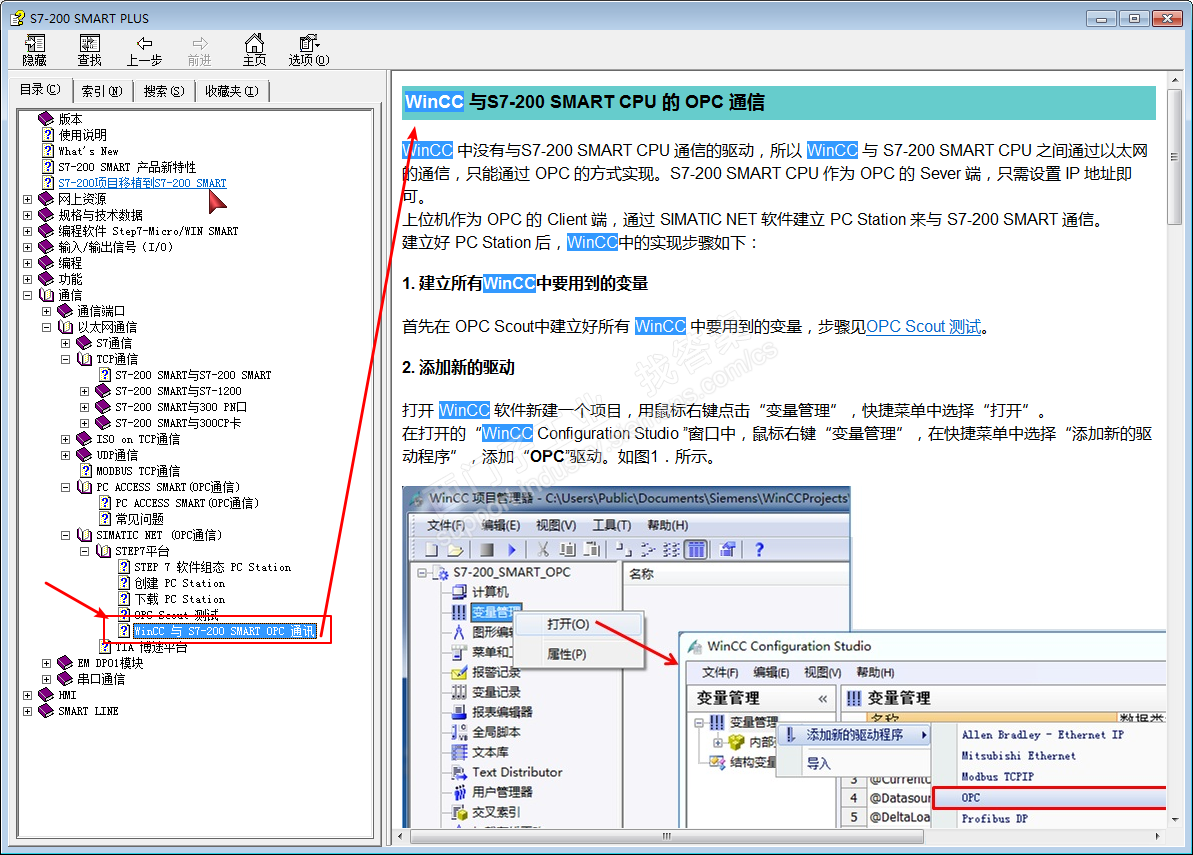1193x855 pixels.
Task: Click the scroll right arrow below the article
Action: point(1158,836)
